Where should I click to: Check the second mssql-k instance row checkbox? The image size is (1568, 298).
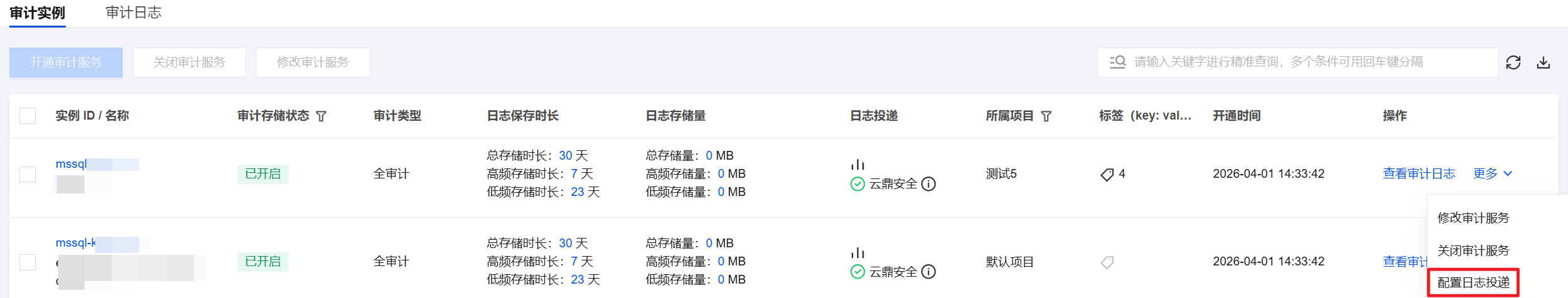point(28,262)
